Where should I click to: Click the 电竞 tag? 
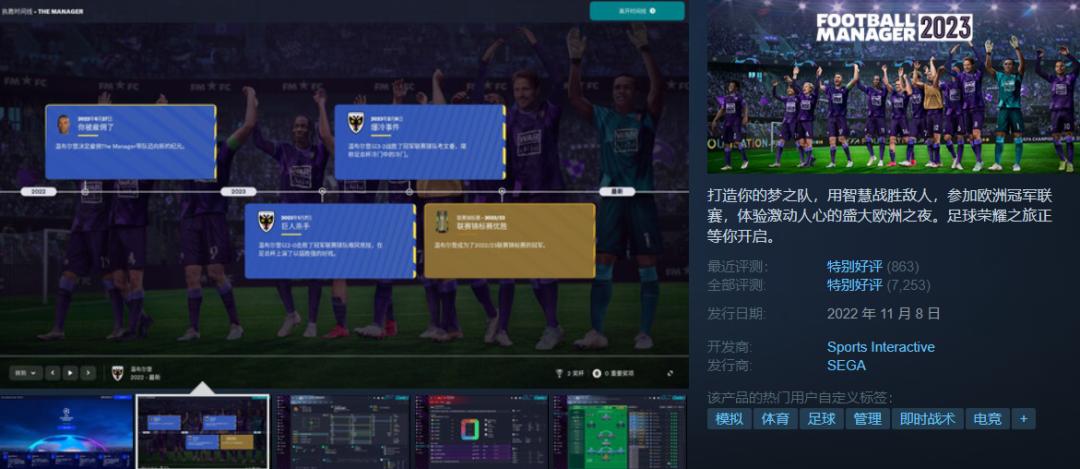988,419
